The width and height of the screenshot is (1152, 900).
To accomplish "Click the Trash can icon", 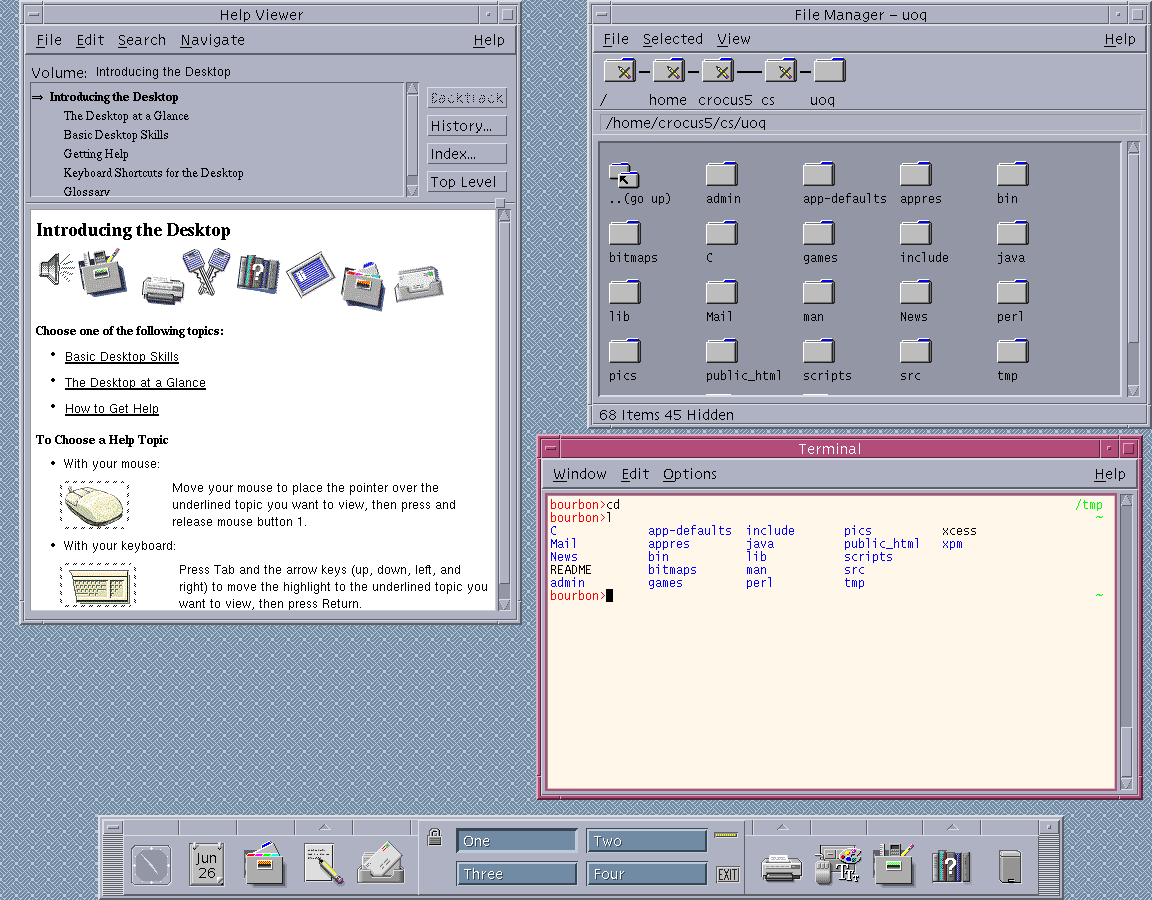I will tap(1011, 864).
